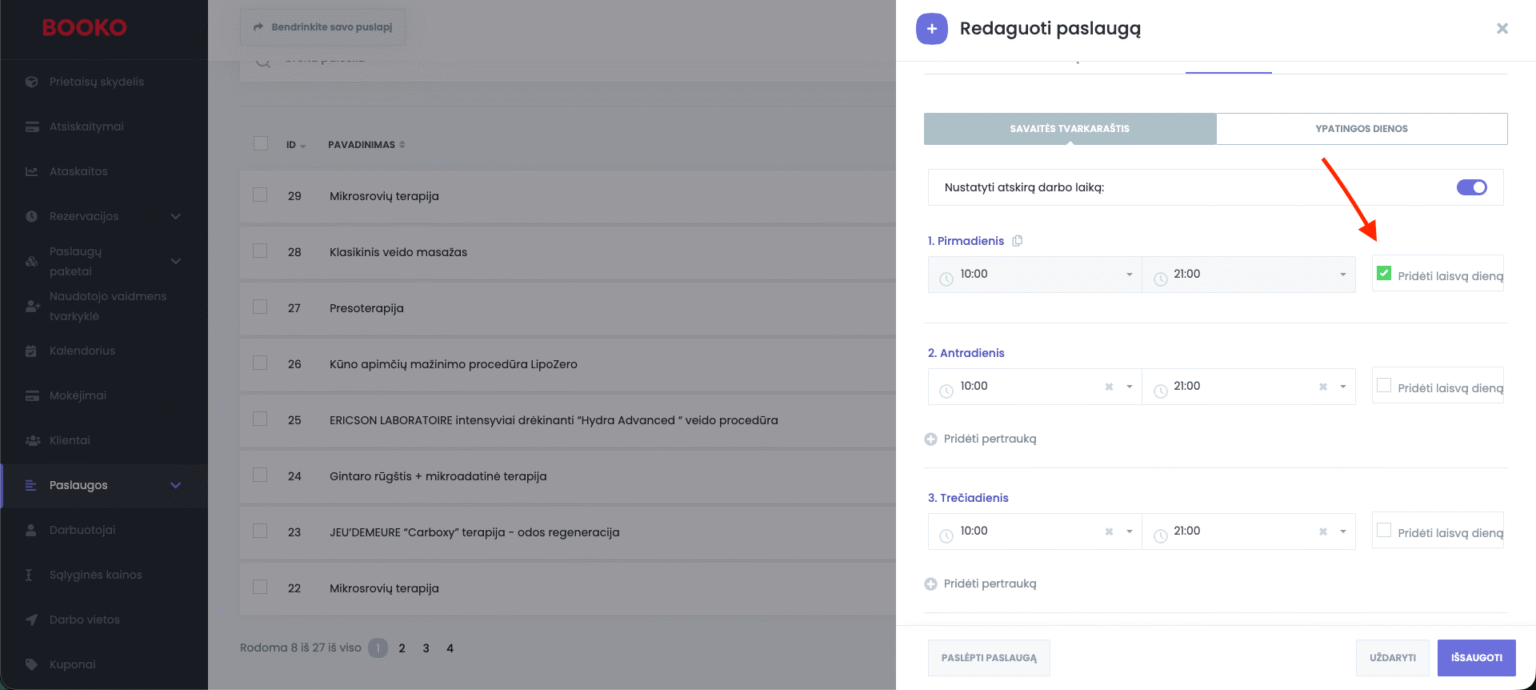1536x690 pixels.
Task: Expand the Rezervacijos sidebar submenu
Action: tap(176, 216)
